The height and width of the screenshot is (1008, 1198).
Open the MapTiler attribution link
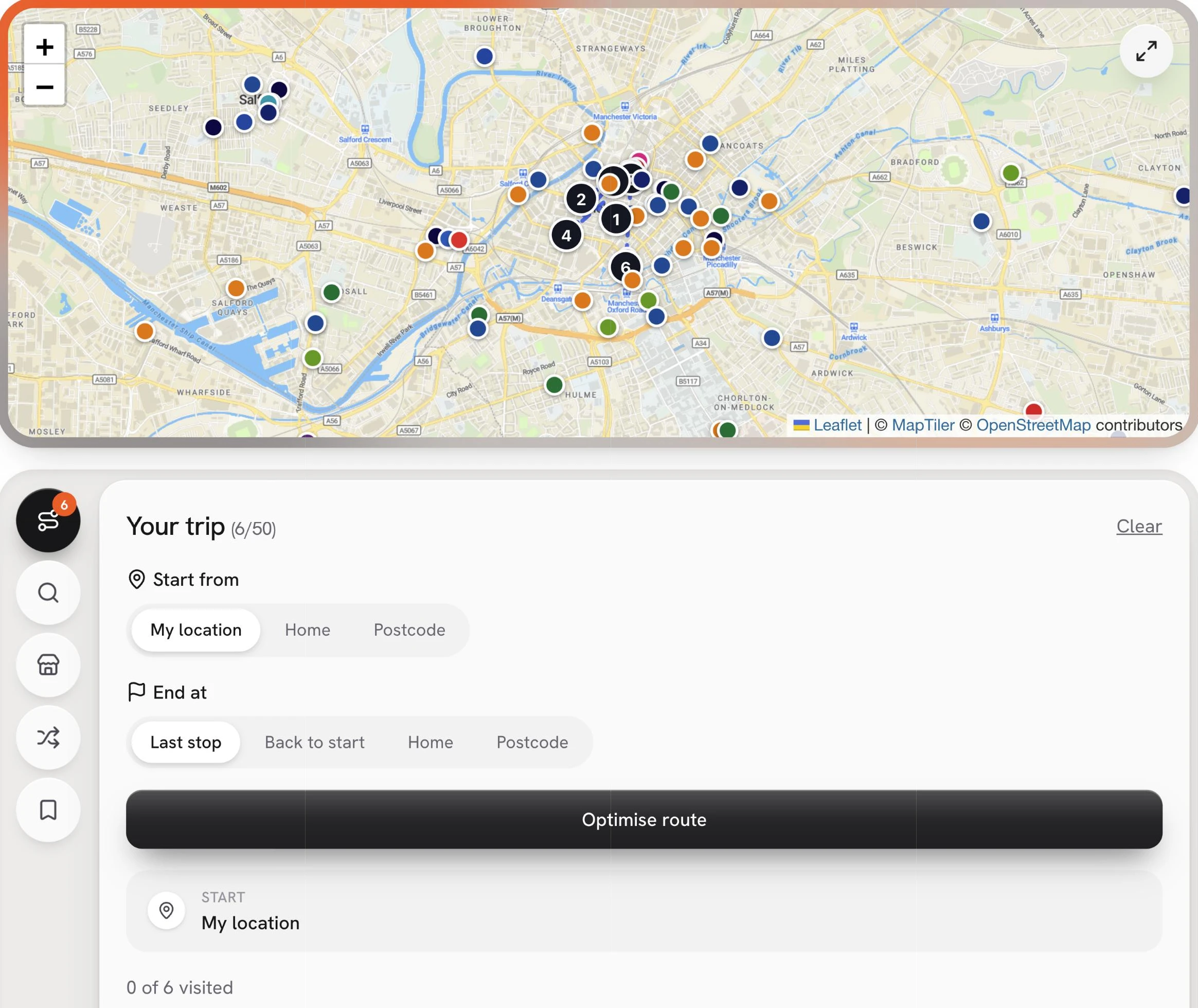coord(923,425)
